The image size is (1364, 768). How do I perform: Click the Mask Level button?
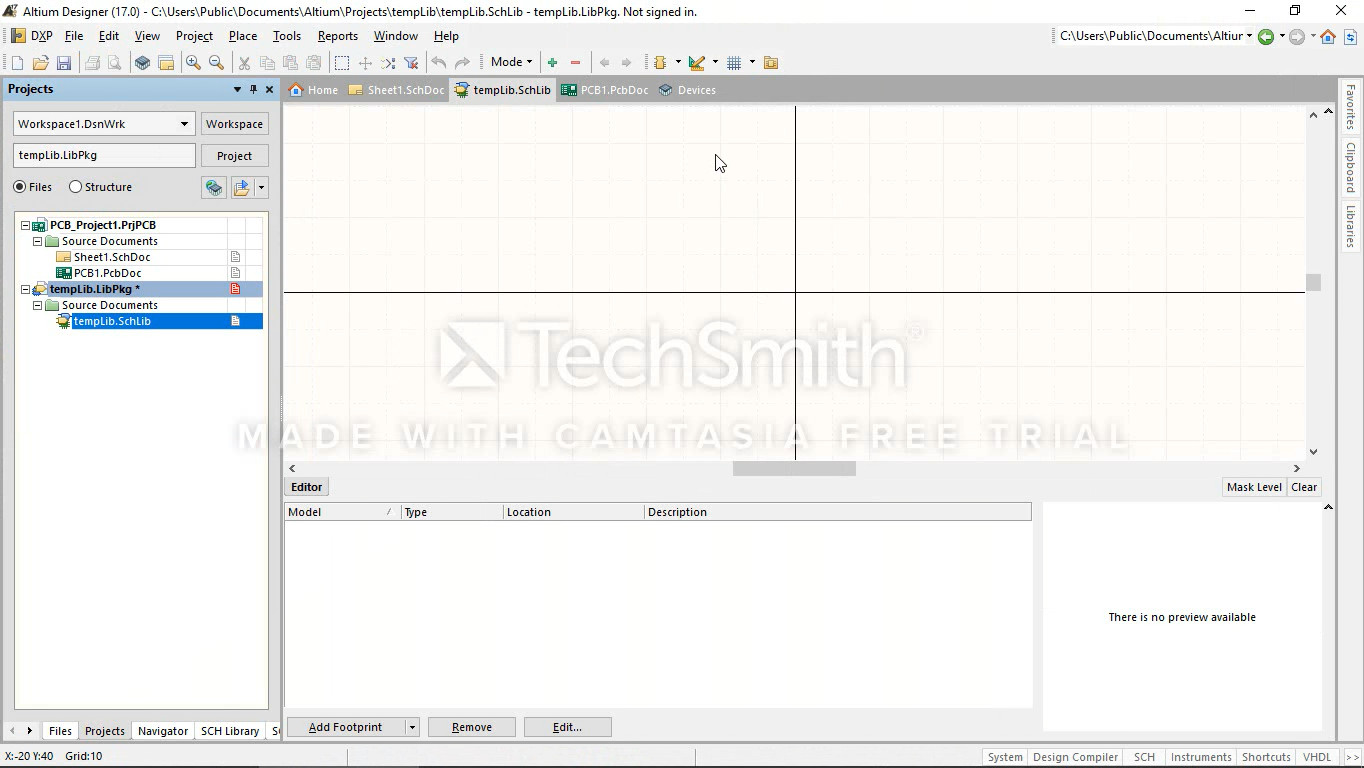click(1253, 487)
